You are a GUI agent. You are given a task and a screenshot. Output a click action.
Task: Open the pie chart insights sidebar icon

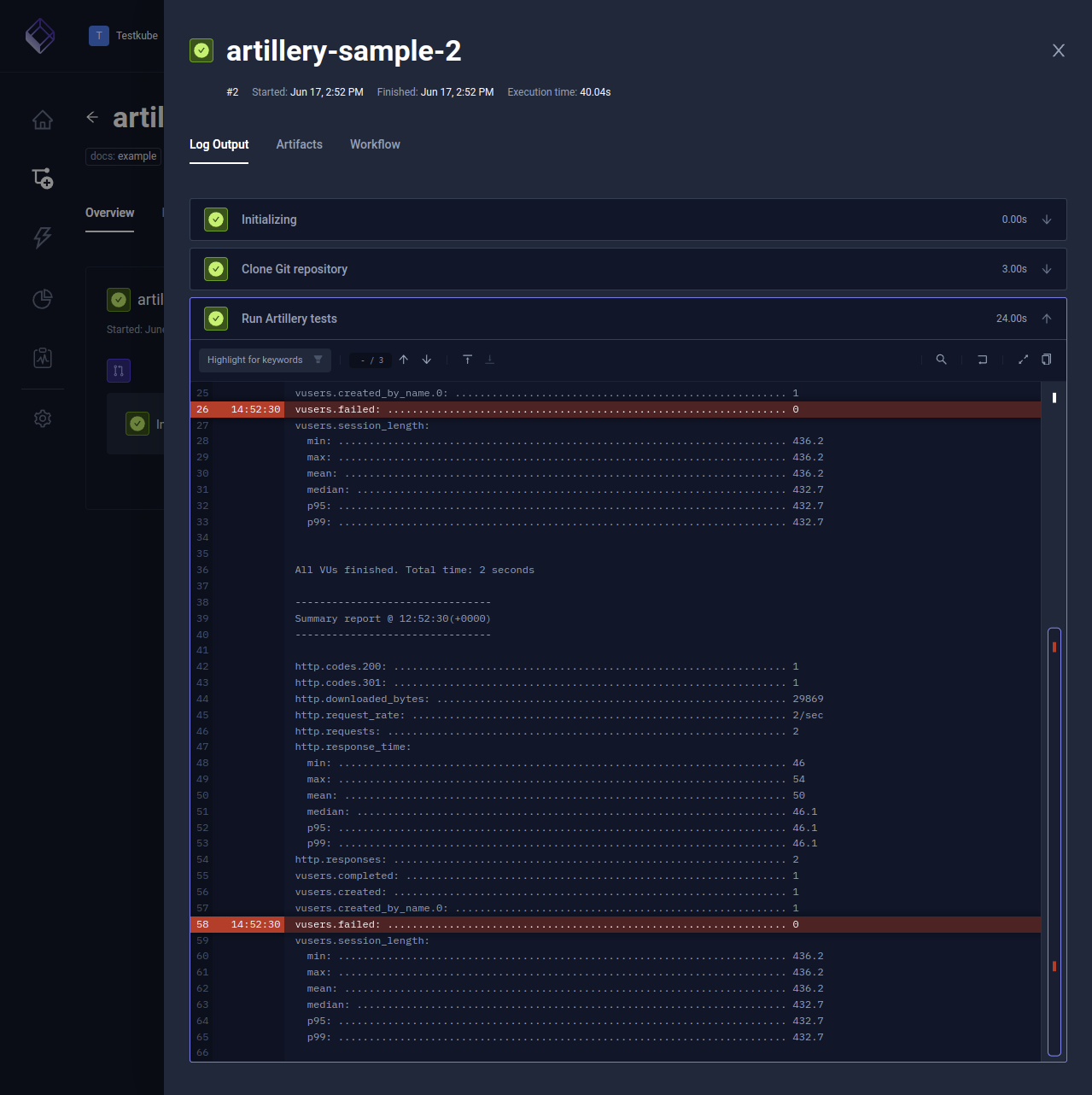coord(43,299)
